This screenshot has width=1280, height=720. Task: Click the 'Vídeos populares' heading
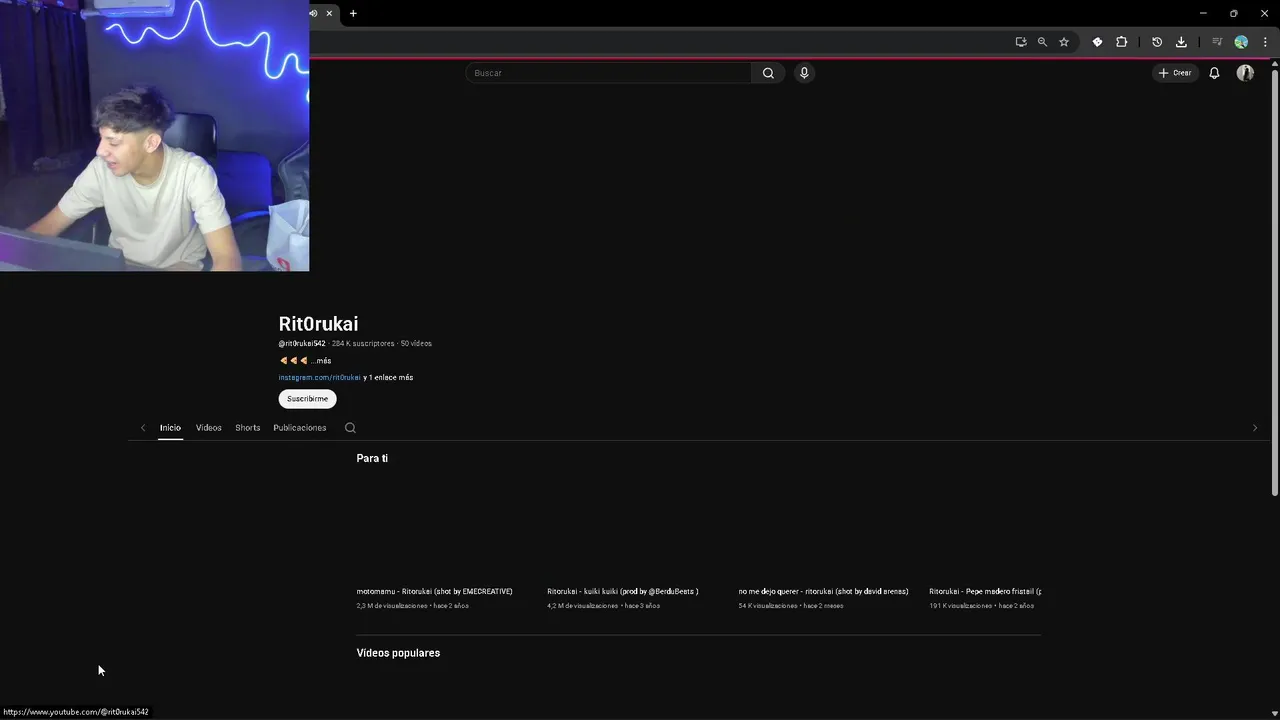coord(398,653)
